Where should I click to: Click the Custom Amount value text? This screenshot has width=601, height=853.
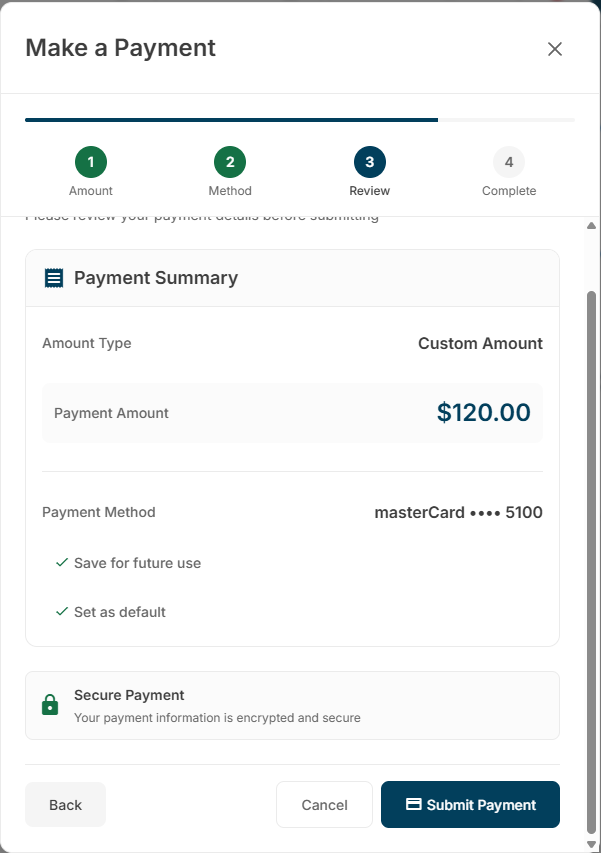(x=480, y=343)
